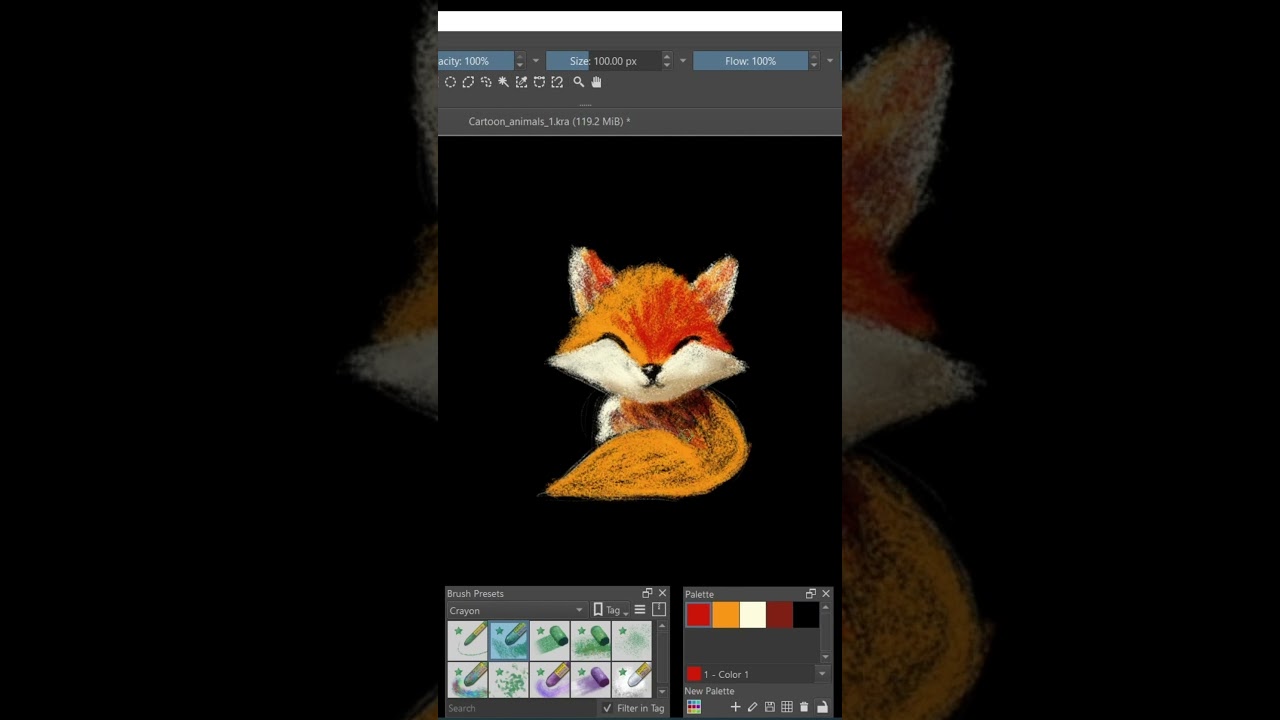The width and height of the screenshot is (1280, 720).
Task: Pick the red palette swatch
Action: coord(698,615)
